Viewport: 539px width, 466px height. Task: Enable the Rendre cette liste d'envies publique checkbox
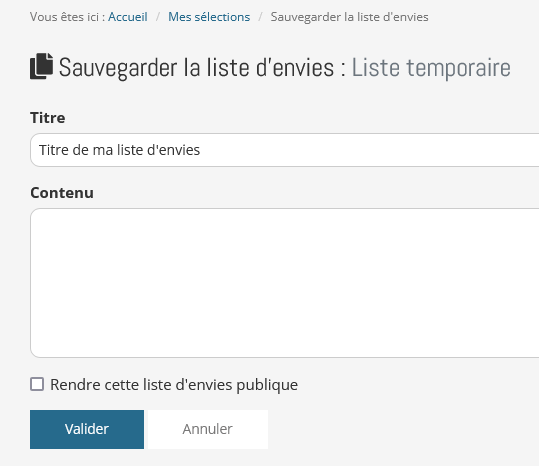[x=37, y=384]
